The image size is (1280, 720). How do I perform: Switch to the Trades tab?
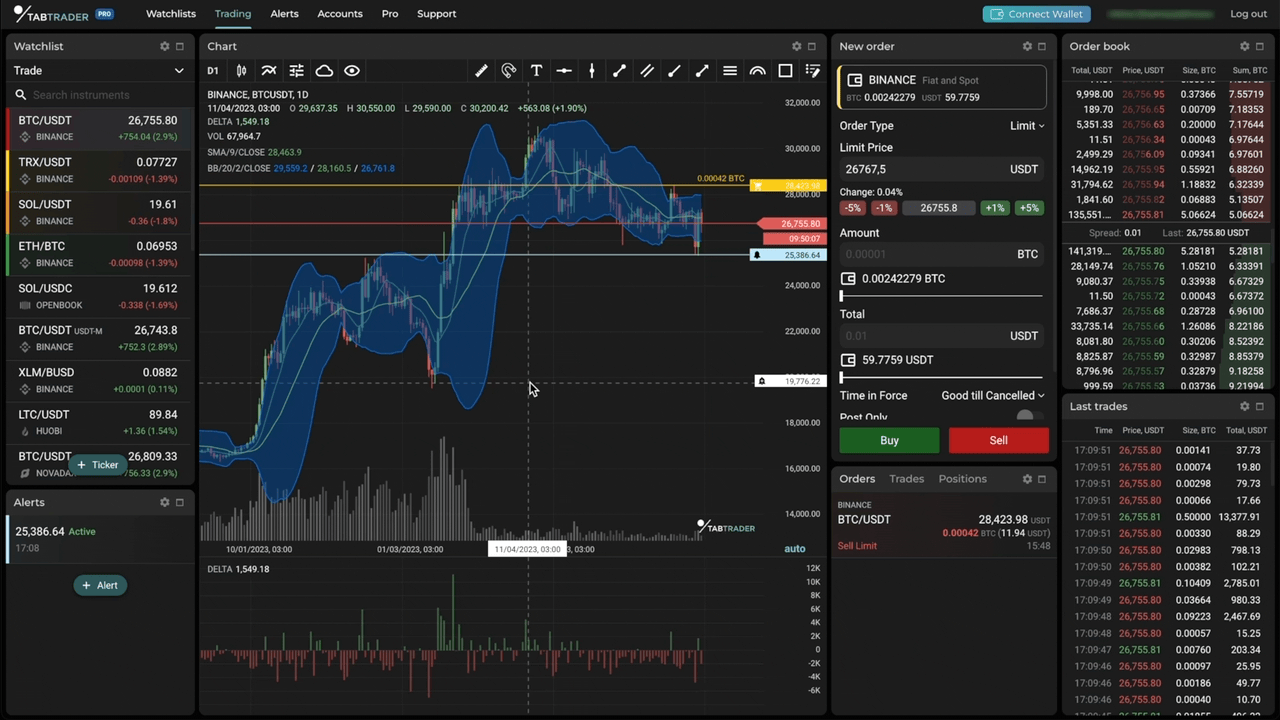(x=907, y=479)
